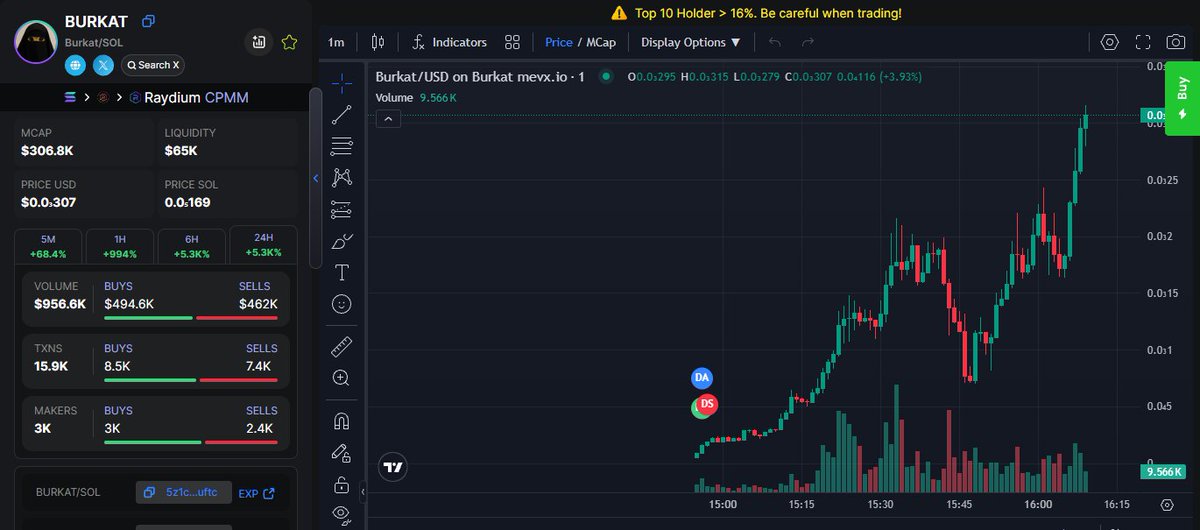Open the token's X profile icon

point(103,65)
